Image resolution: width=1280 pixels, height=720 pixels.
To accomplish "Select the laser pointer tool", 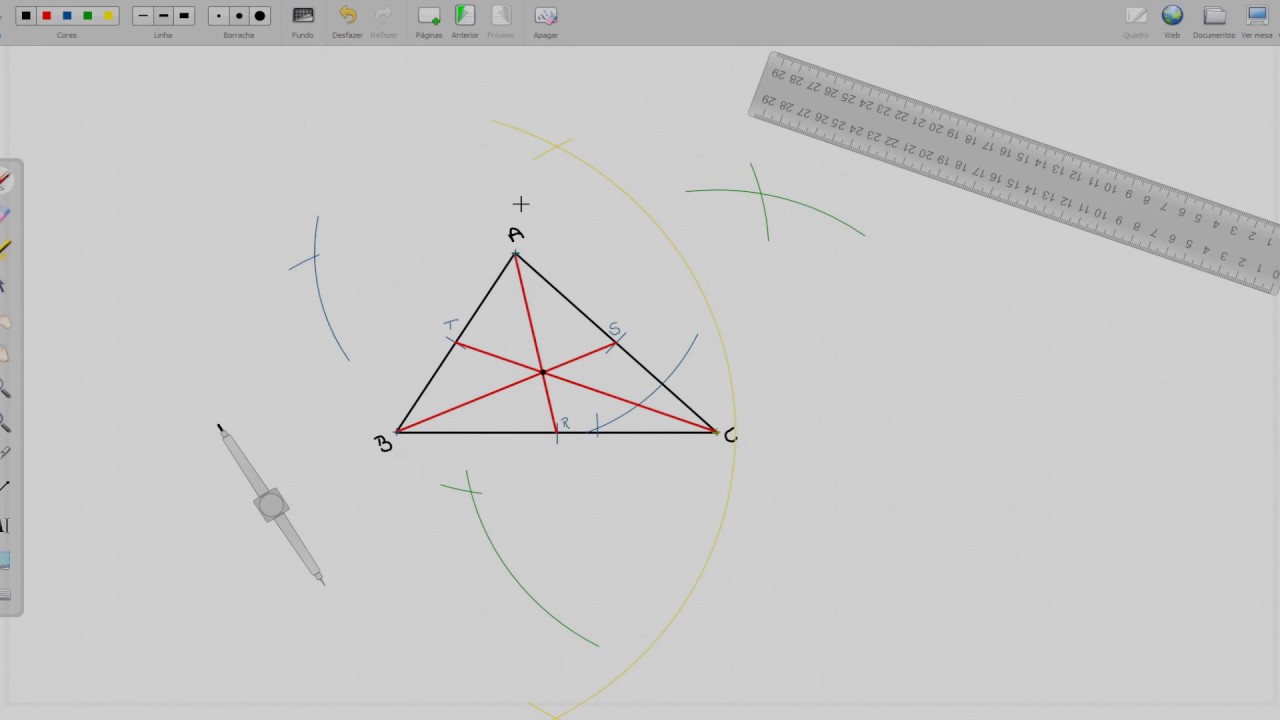I will pos(5,454).
